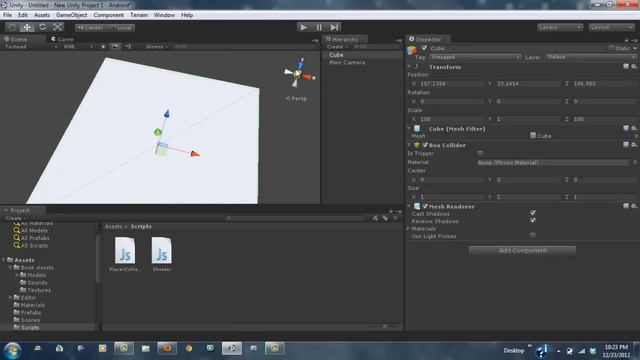This screenshot has width=640, height=360.
Task: Toggle the Receive Shadows checkbox
Action: tap(533, 220)
